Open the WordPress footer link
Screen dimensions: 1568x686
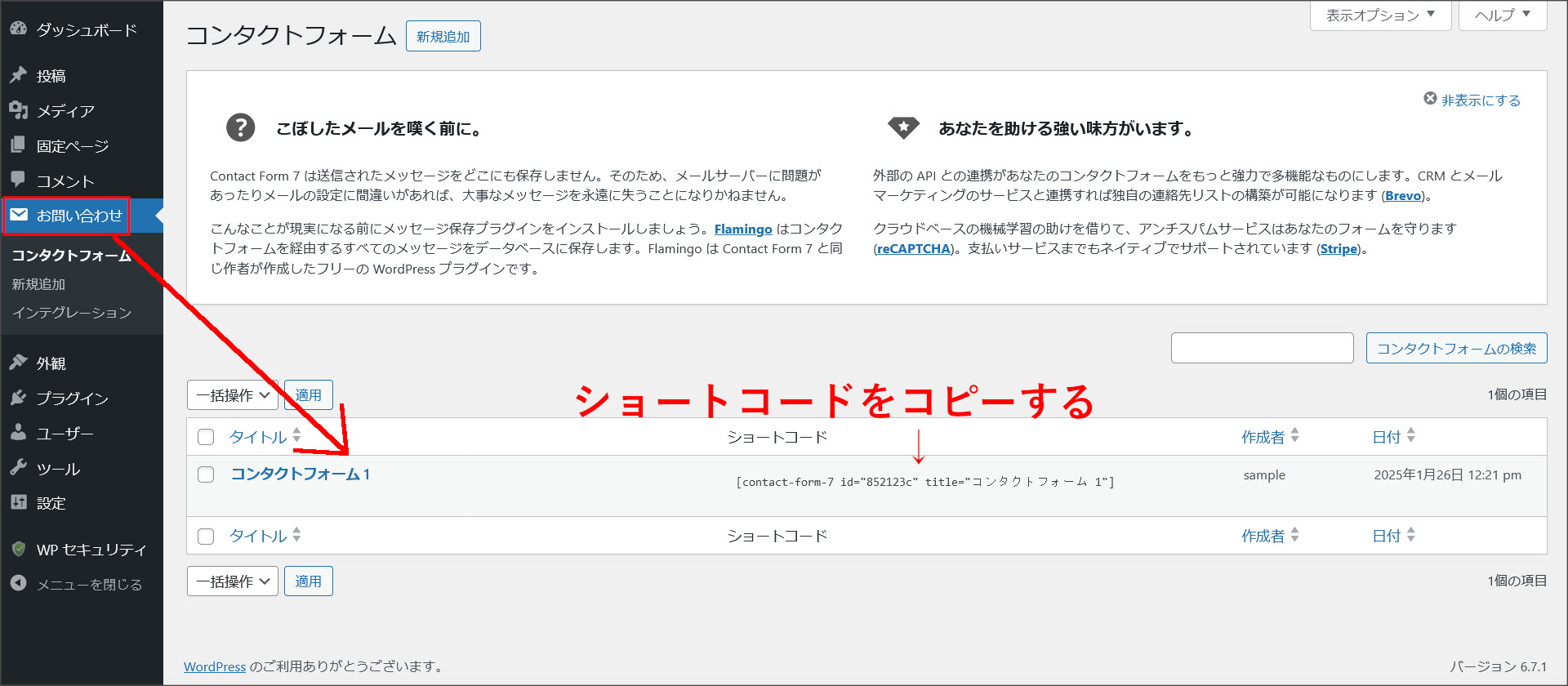pyautogui.click(x=215, y=667)
